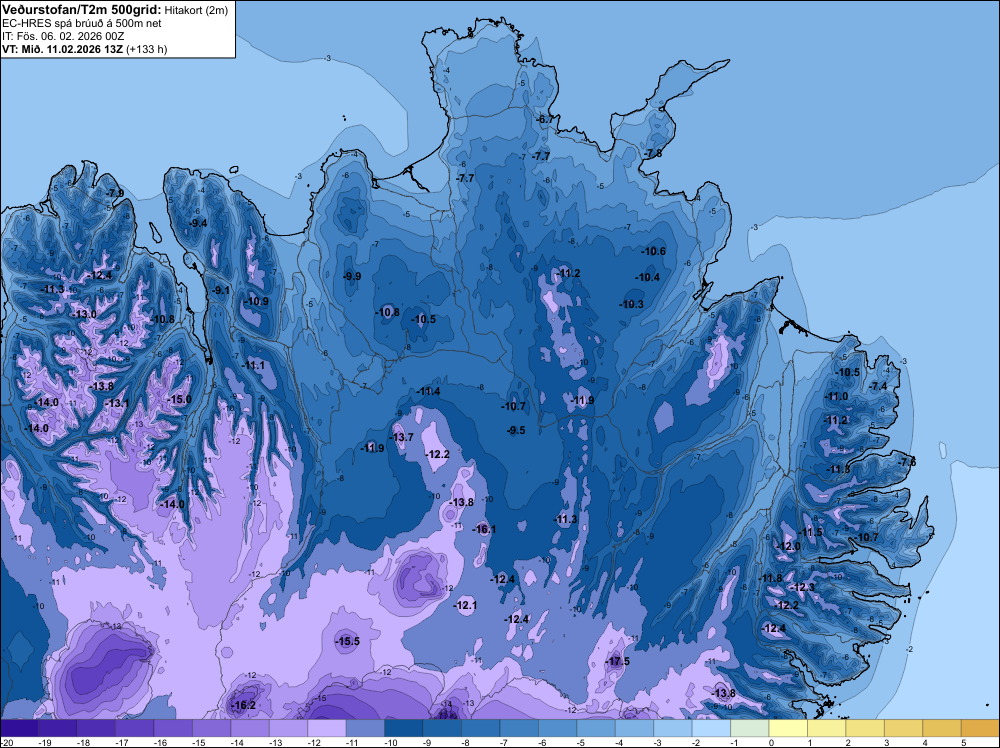Screen dimensions: 1000x748
Task: Click the -9.9 temperature value
Action: click(x=352, y=276)
